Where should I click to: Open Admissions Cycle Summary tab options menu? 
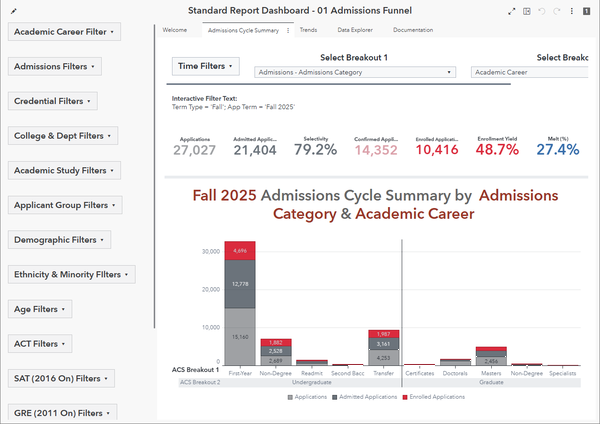(x=288, y=31)
